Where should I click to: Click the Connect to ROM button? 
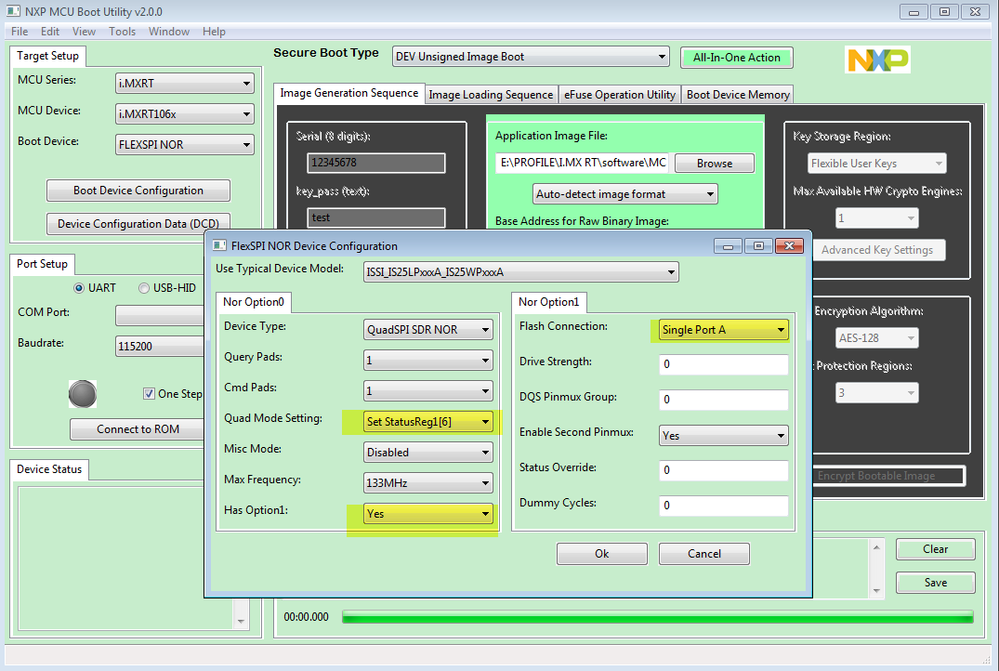click(x=138, y=429)
